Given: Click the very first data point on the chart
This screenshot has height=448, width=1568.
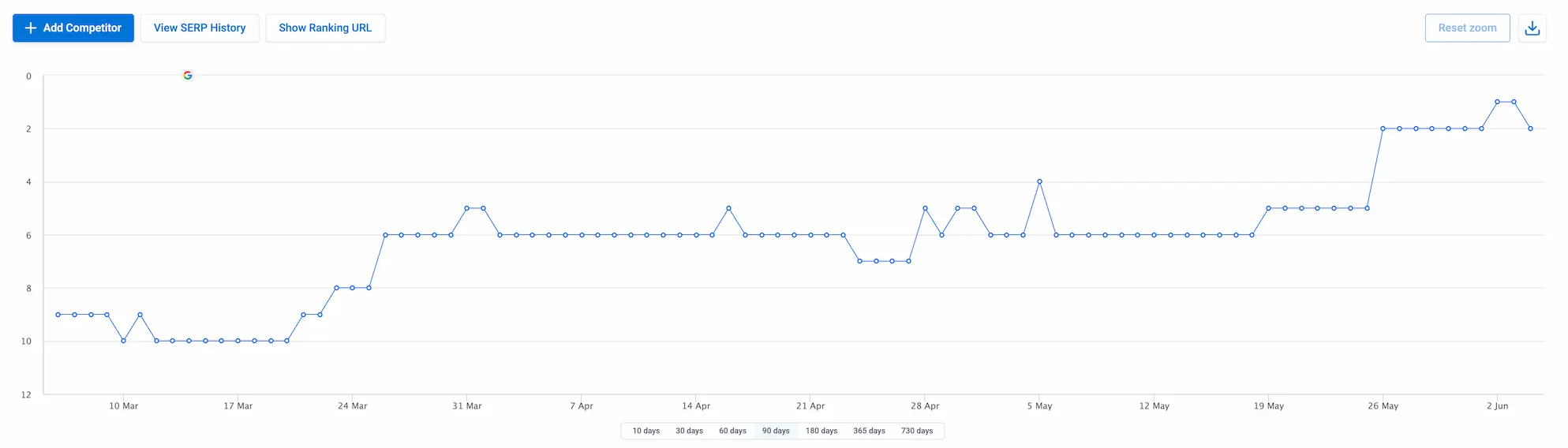Looking at the screenshot, I should (x=58, y=315).
